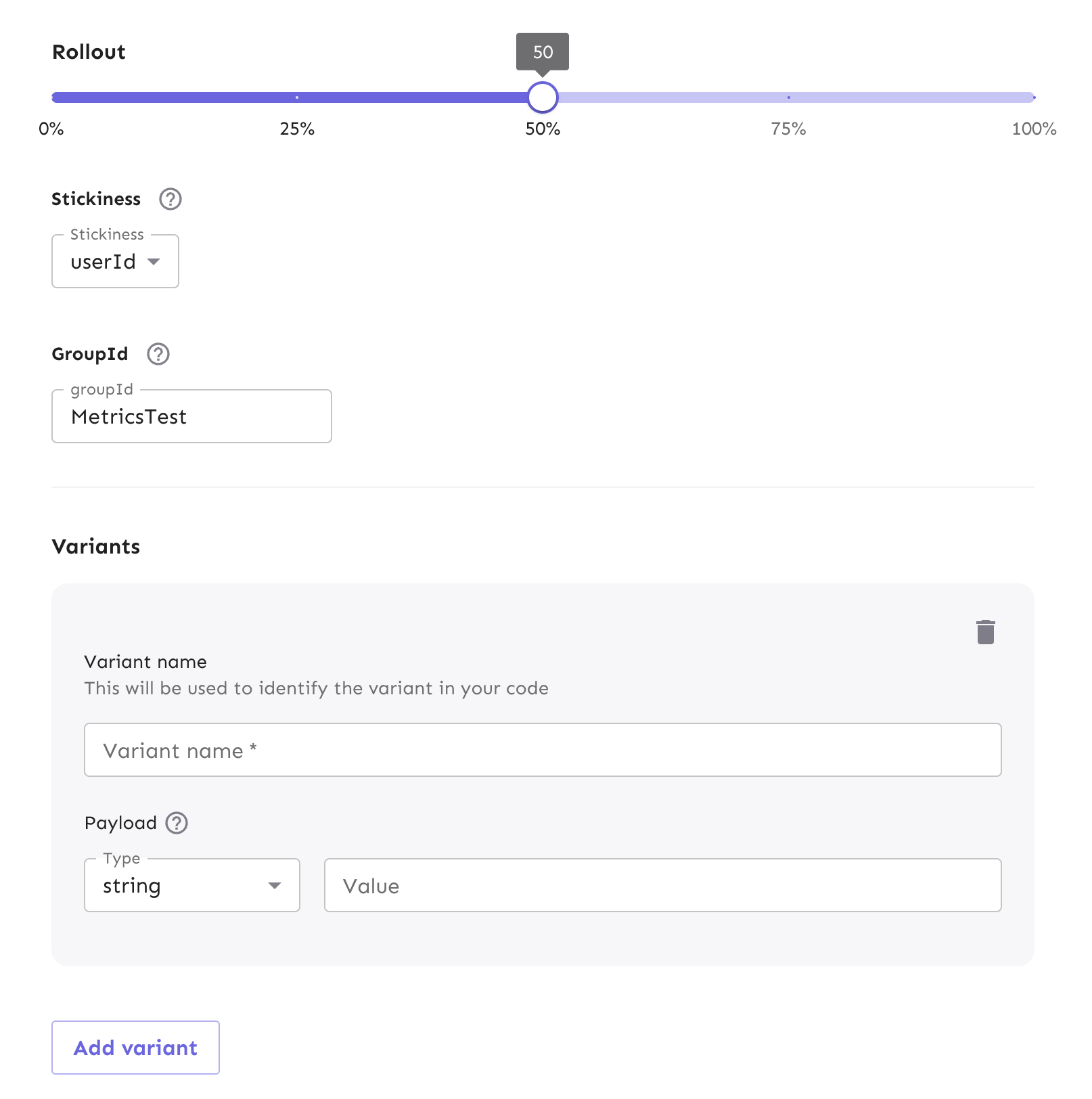Delete the variant with the trash icon
Image resolution: width=1092 pixels, height=1099 pixels.
[x=985, y=632]
